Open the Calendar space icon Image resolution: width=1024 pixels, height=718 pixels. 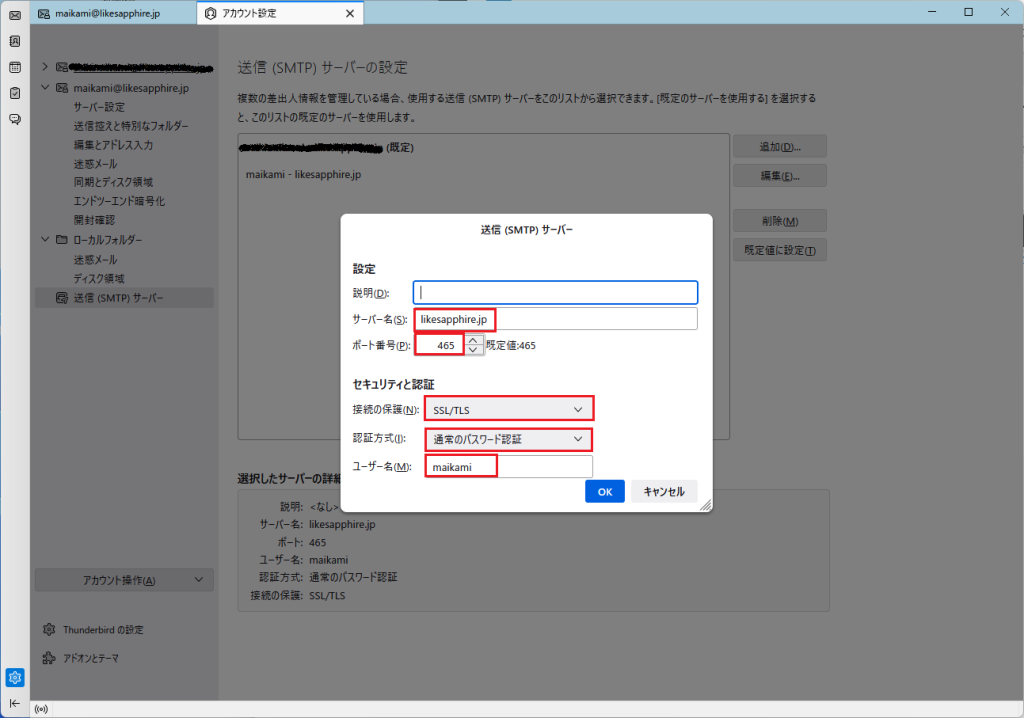pos(15,68)
